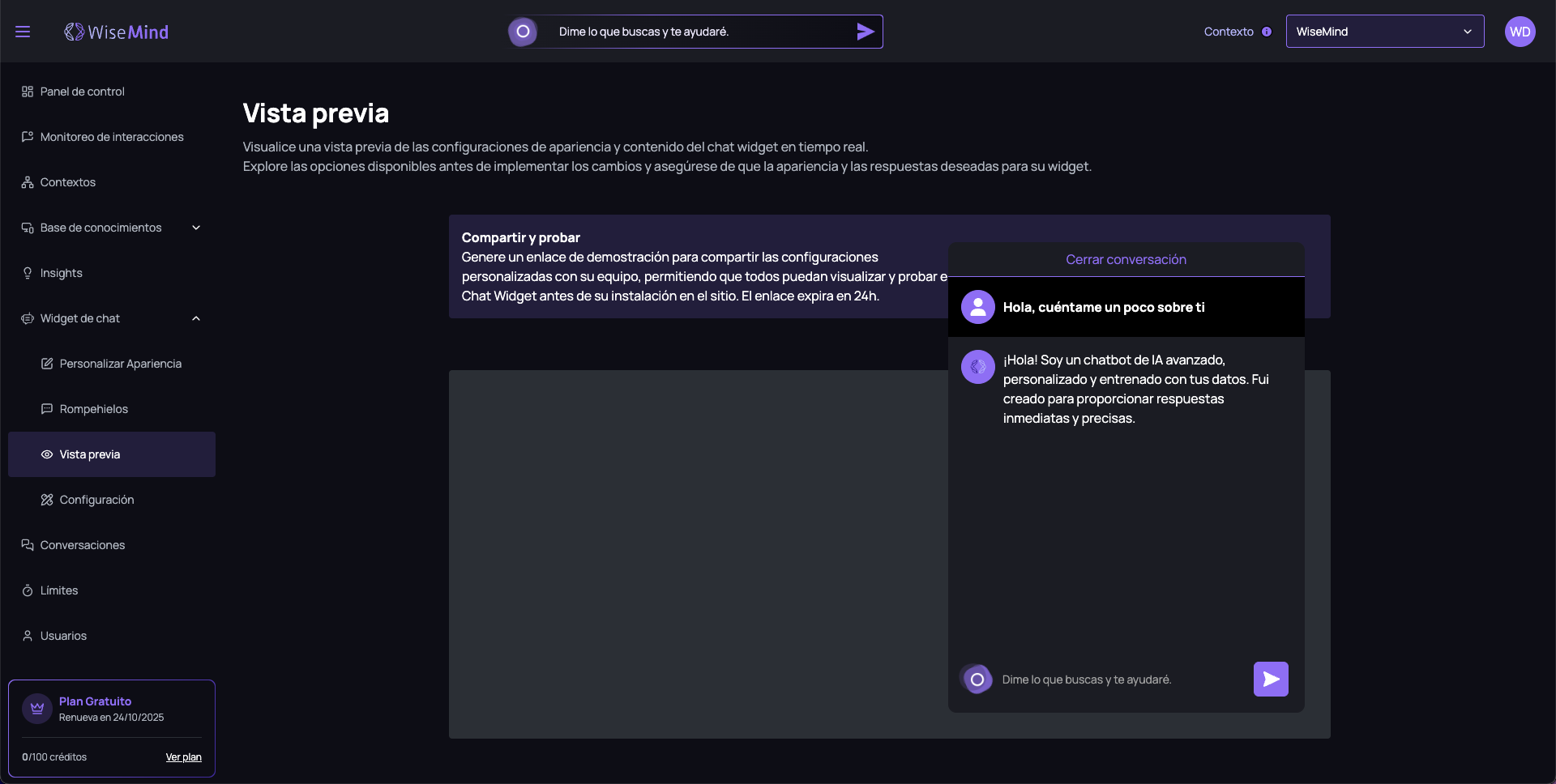Click the hamburger menu icon
The image size is (1556, 784).
point(23,32)
